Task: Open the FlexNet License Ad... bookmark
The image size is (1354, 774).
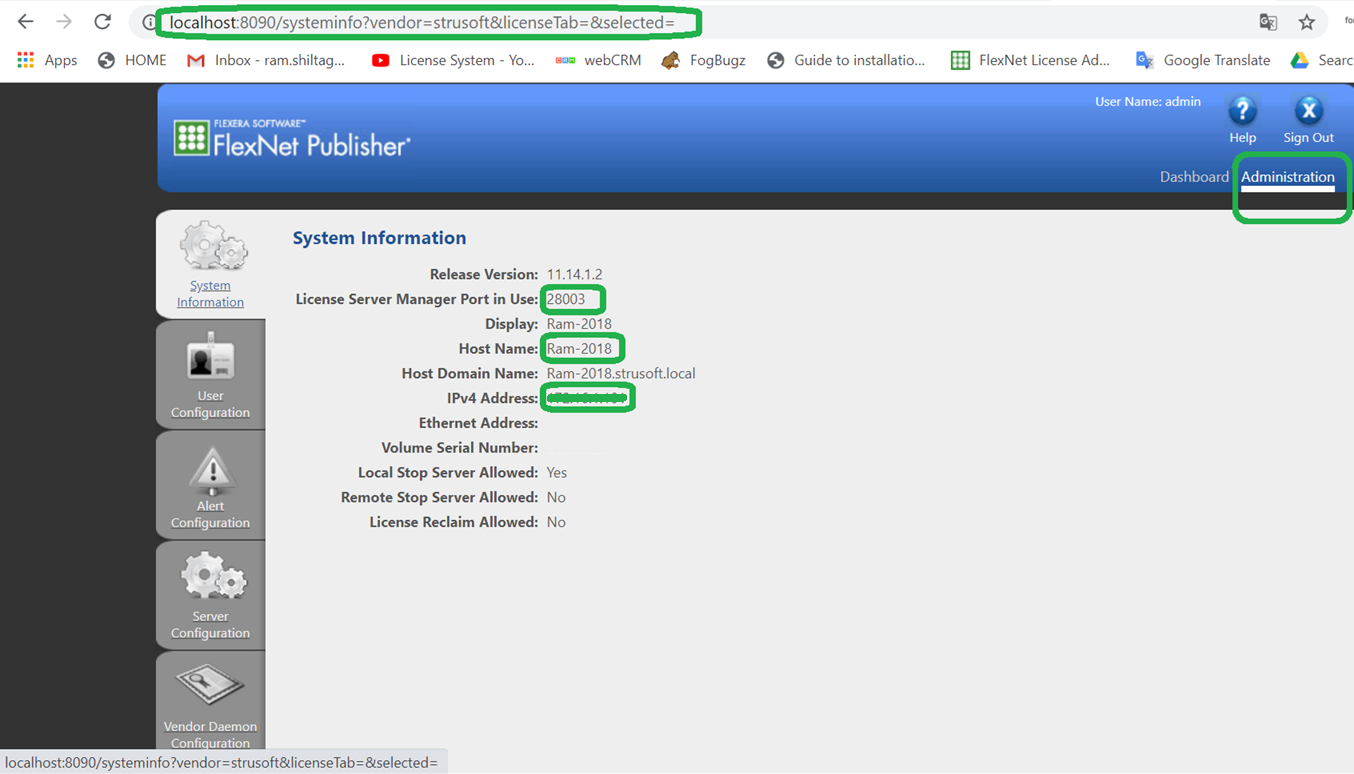Action: (1030, 60)
